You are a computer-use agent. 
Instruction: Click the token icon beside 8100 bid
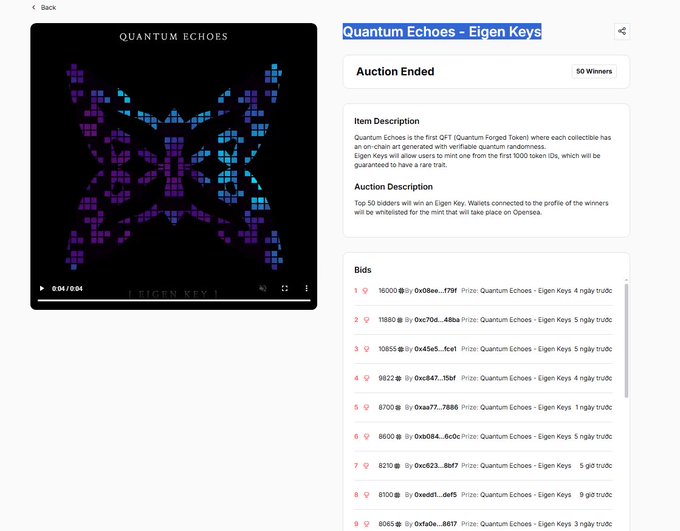click(397, 495)
